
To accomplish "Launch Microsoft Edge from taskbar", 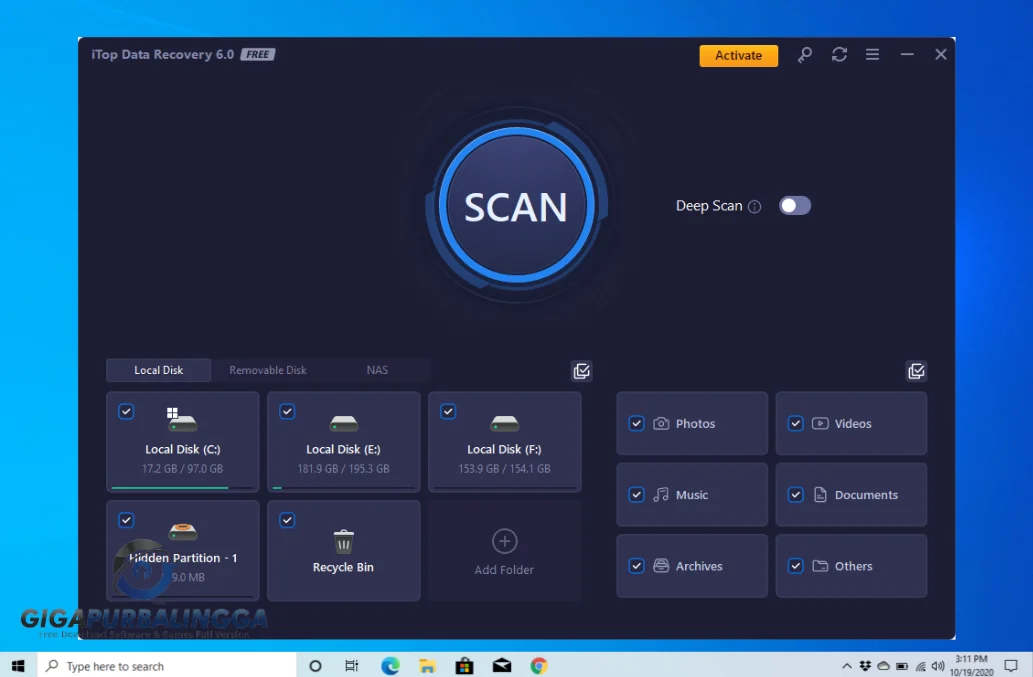I will [x=390, y=666].
